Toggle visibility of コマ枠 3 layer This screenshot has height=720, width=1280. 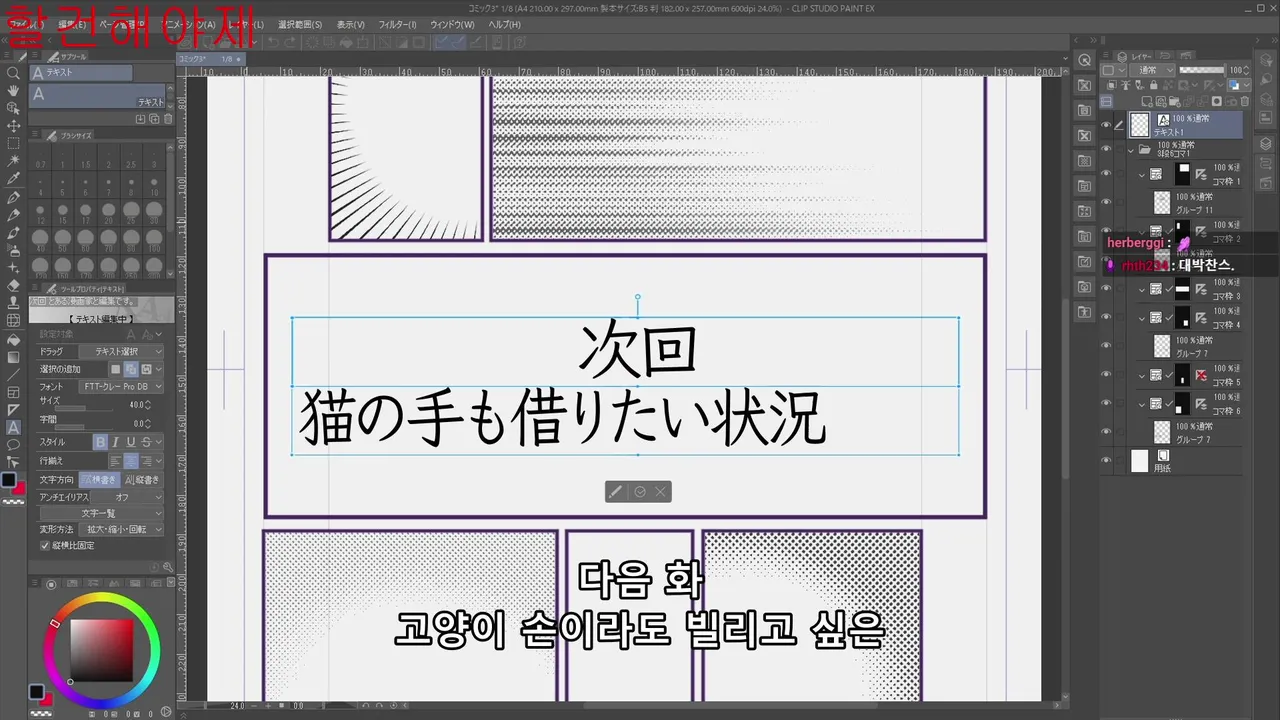1106,289
